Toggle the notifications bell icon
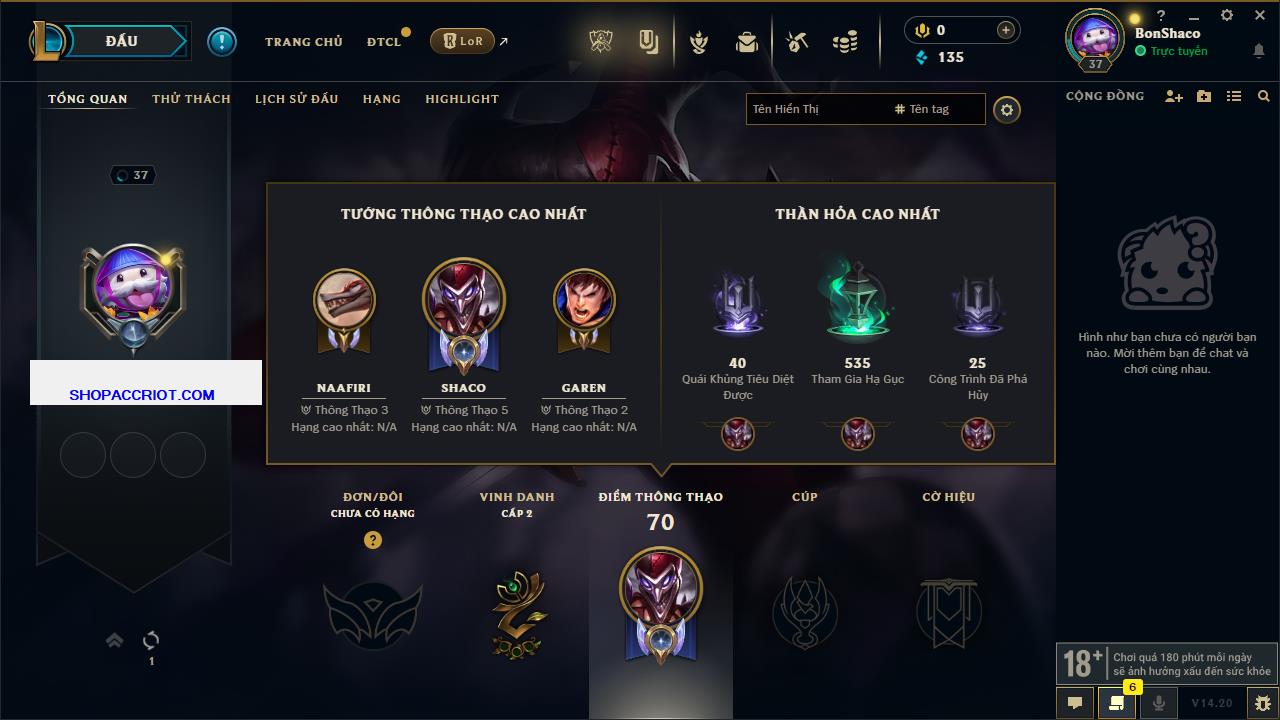 (x=1258, y=51)
